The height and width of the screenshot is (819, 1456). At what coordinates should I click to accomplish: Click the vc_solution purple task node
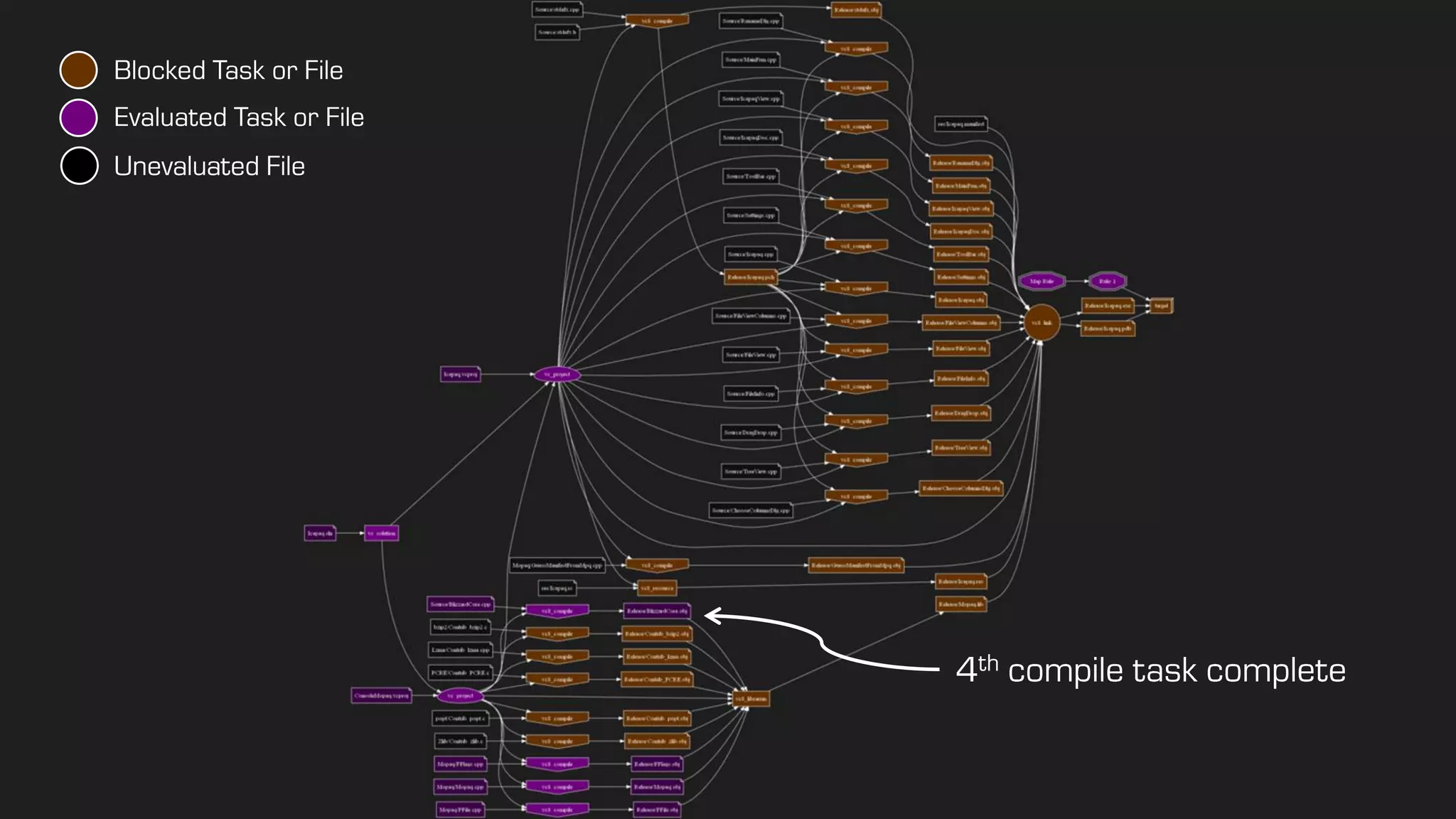[x=381, y=533]
